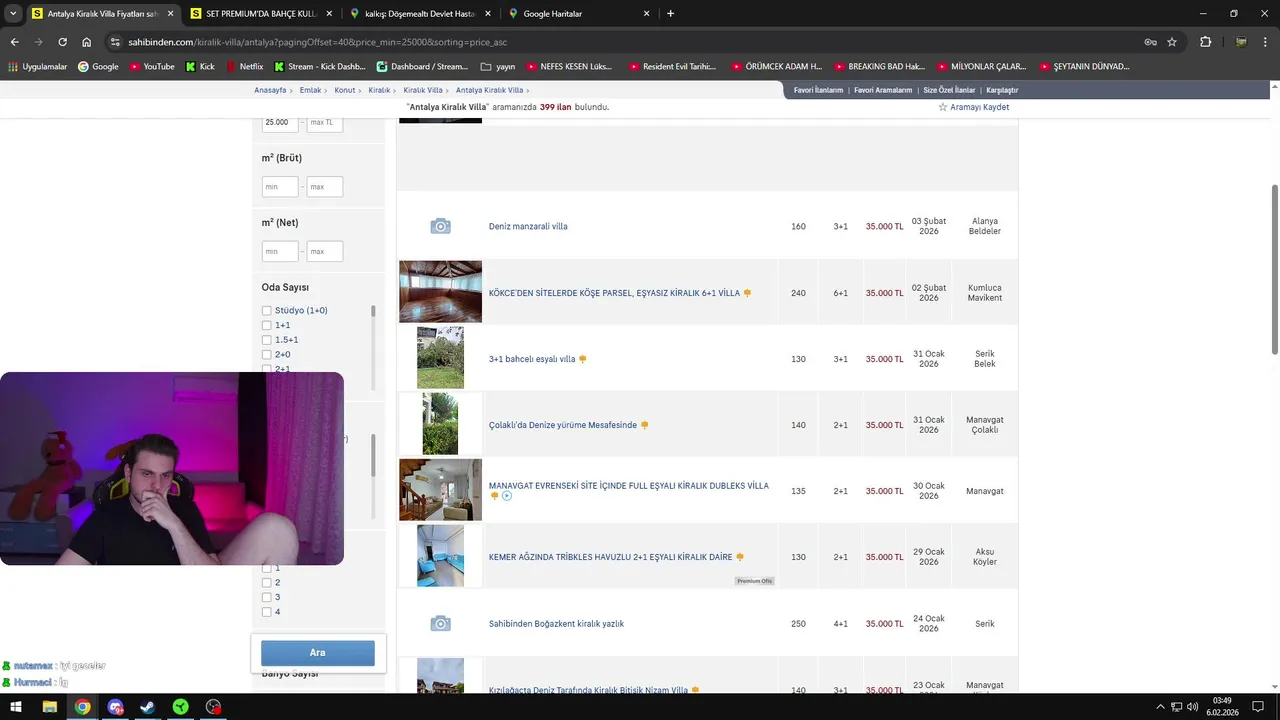Reload the page with the refresh icon
This screenshot has width=1280, height=720.
[62, 42]
